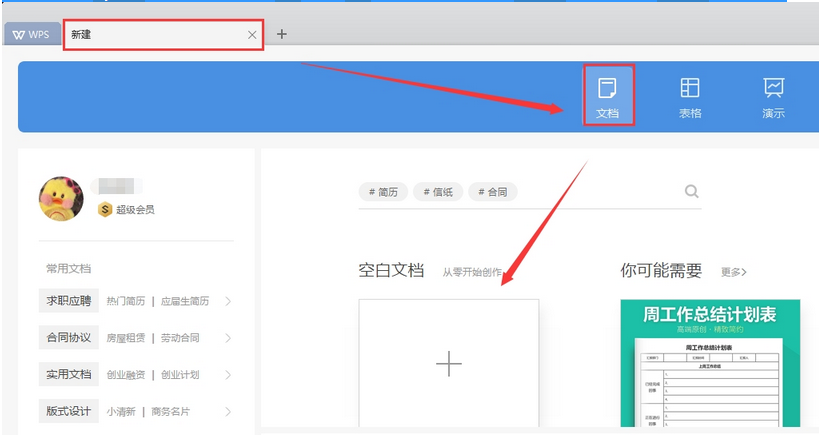Open the 周工作总结计划表 template
Viewport: 819px width, 435px height.
(710, 365)
